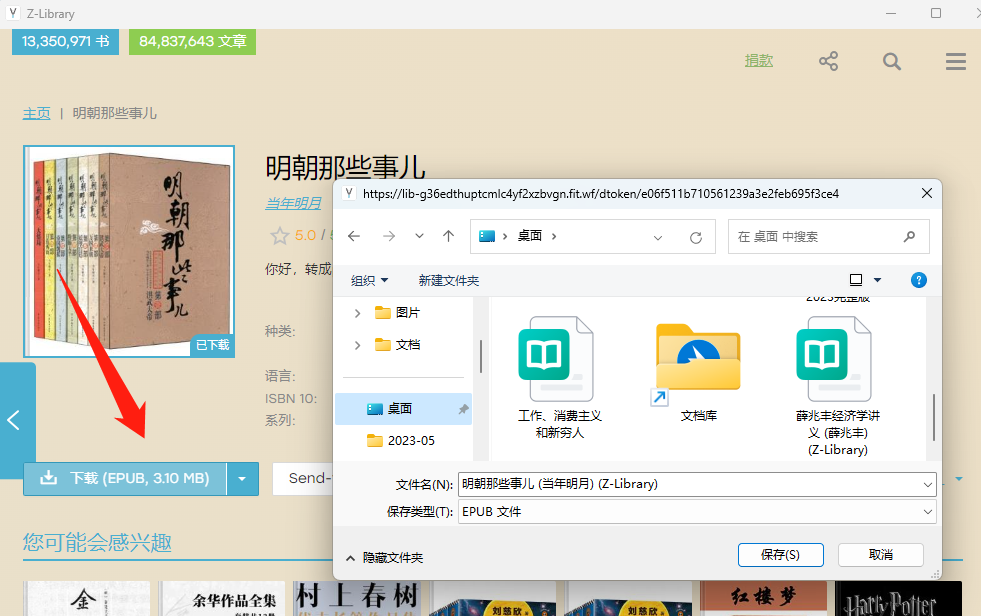Refresh the folder view in dialog
The image size is (981, 616).
(x=696, y=237)
